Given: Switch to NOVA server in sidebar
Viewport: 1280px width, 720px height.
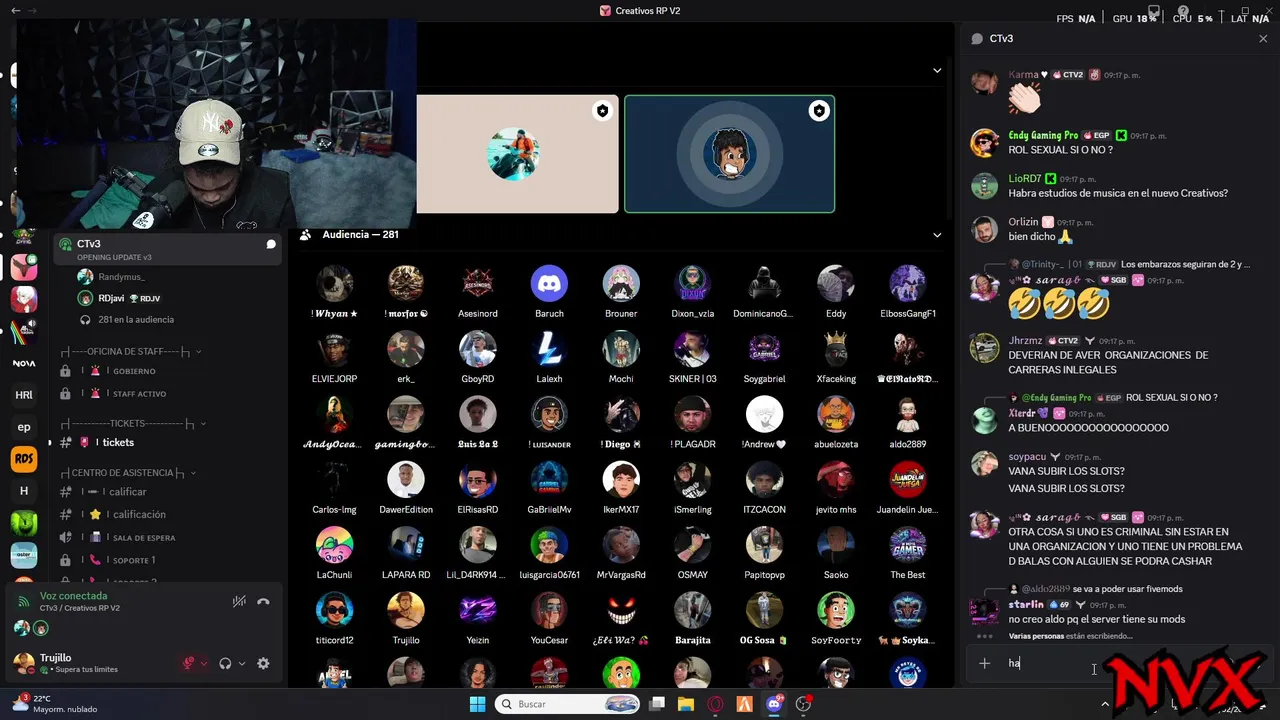Looking at the screenshot, I should tap(24, 364).
